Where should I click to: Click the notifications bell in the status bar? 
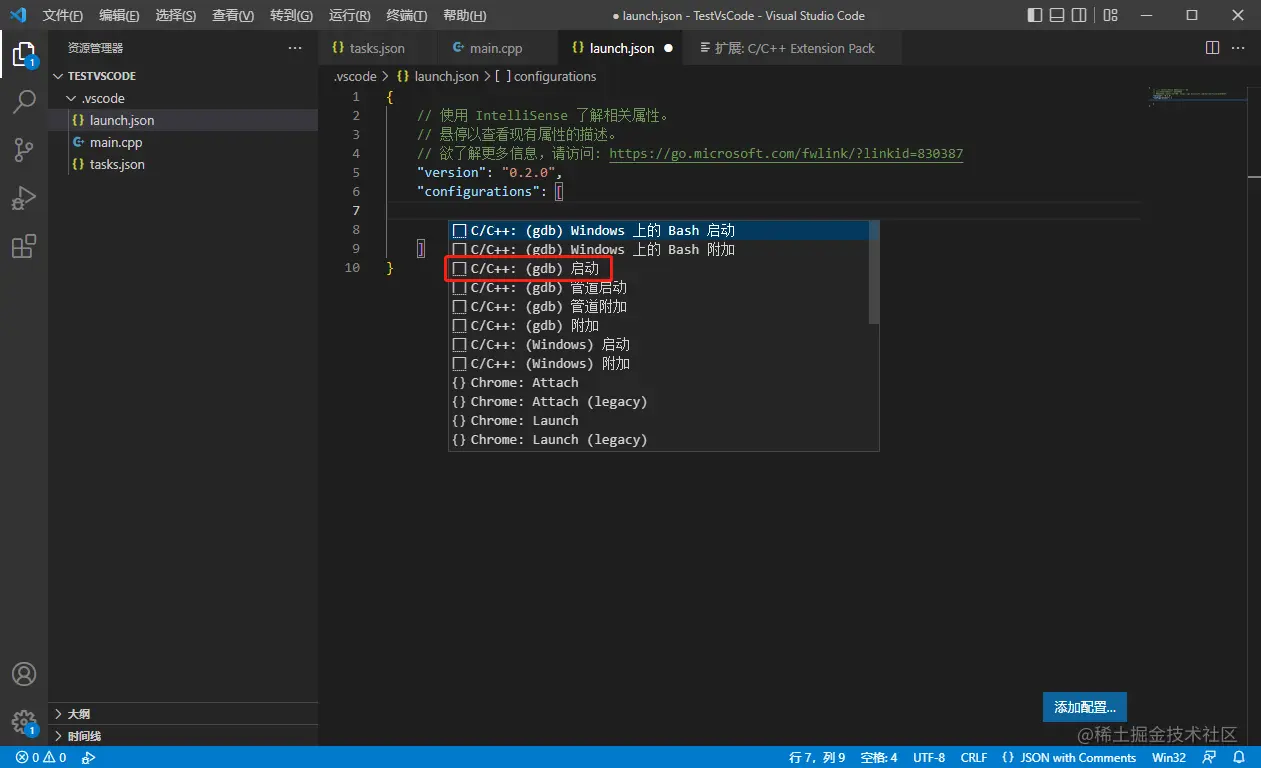tap(1240, 757)
